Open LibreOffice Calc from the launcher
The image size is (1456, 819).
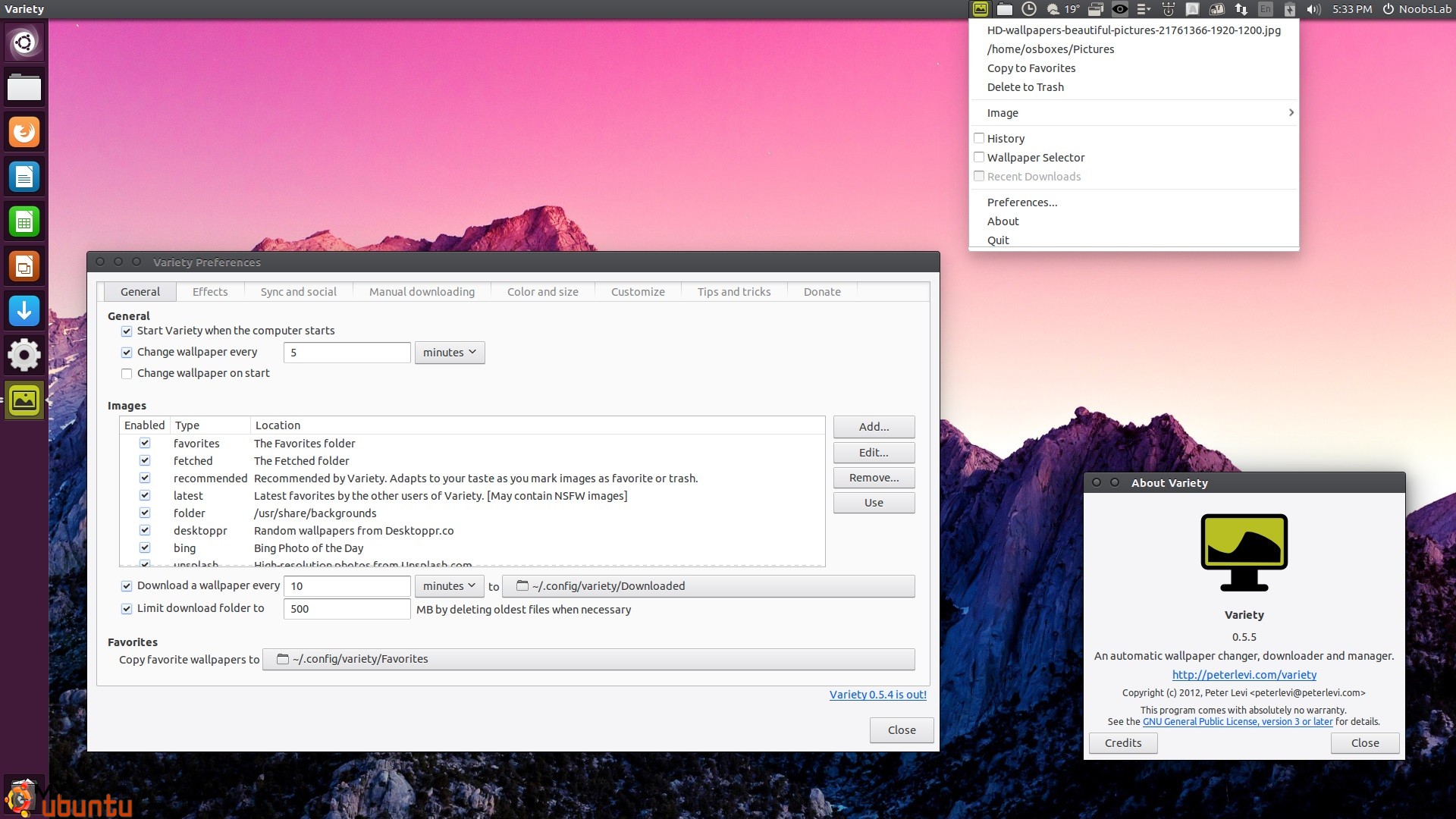pyautogui.click(x=24, y=221)
